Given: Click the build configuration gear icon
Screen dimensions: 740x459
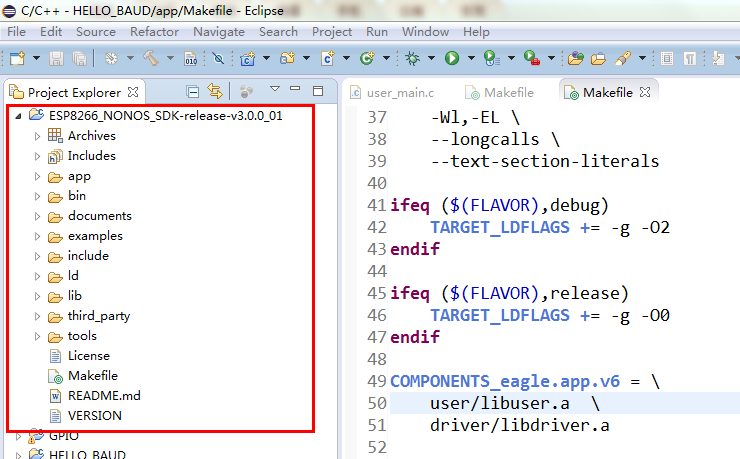Looking at the screenshot, I should [111, 58].
